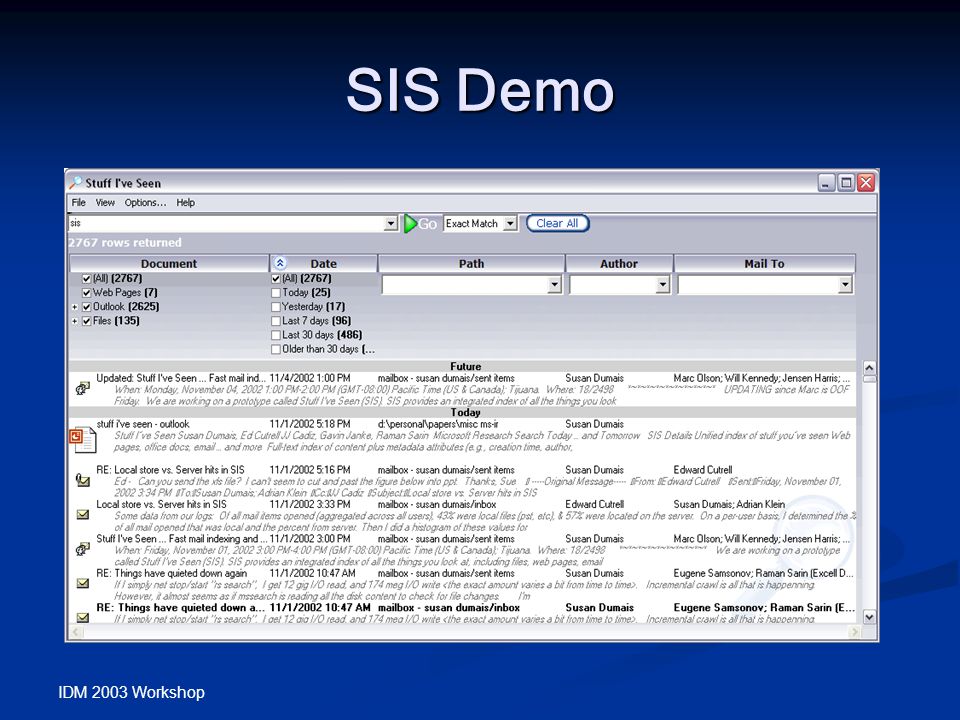Click the Author column header
The height and width of the screenshot is (720, 960).
[x=619, y=263]
